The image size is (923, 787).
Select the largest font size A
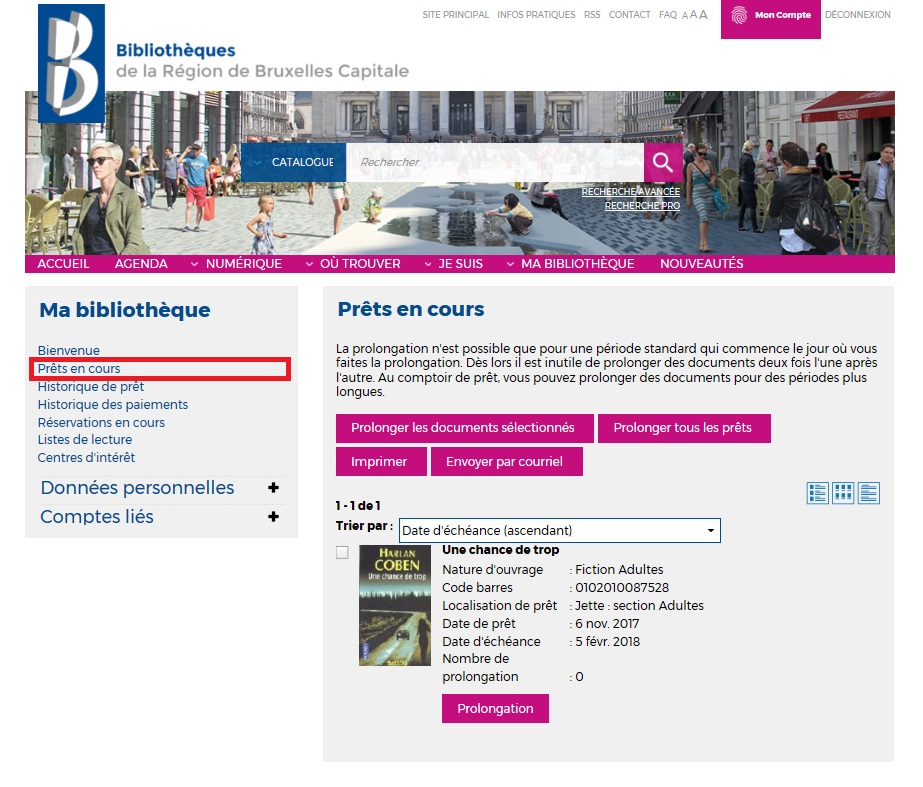tap(703, 15)
